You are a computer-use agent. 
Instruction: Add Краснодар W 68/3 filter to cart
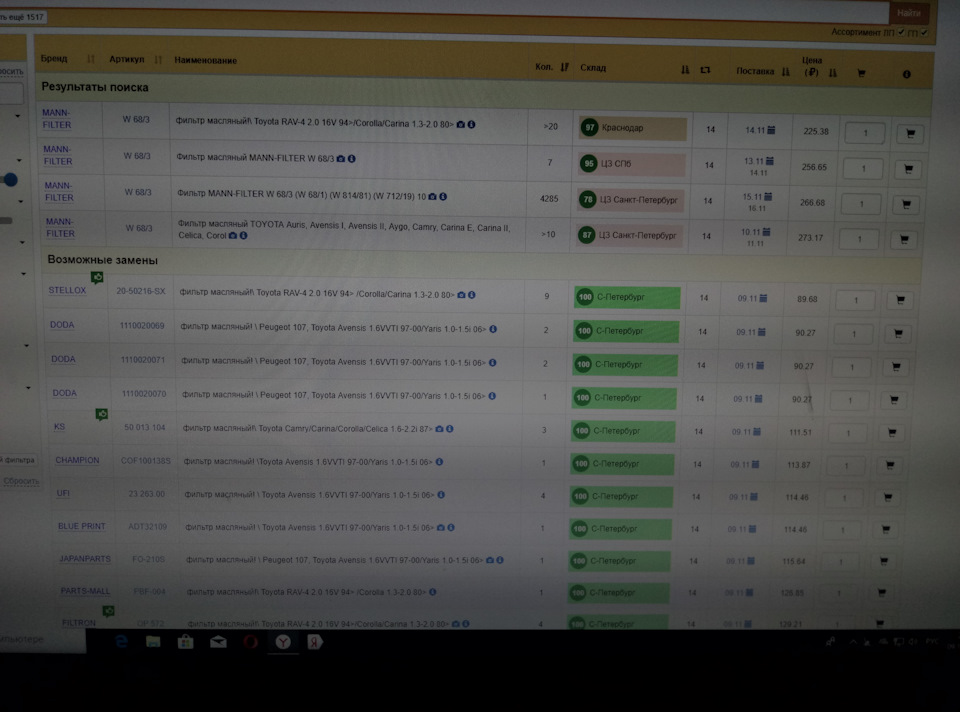tap(910, 133)
